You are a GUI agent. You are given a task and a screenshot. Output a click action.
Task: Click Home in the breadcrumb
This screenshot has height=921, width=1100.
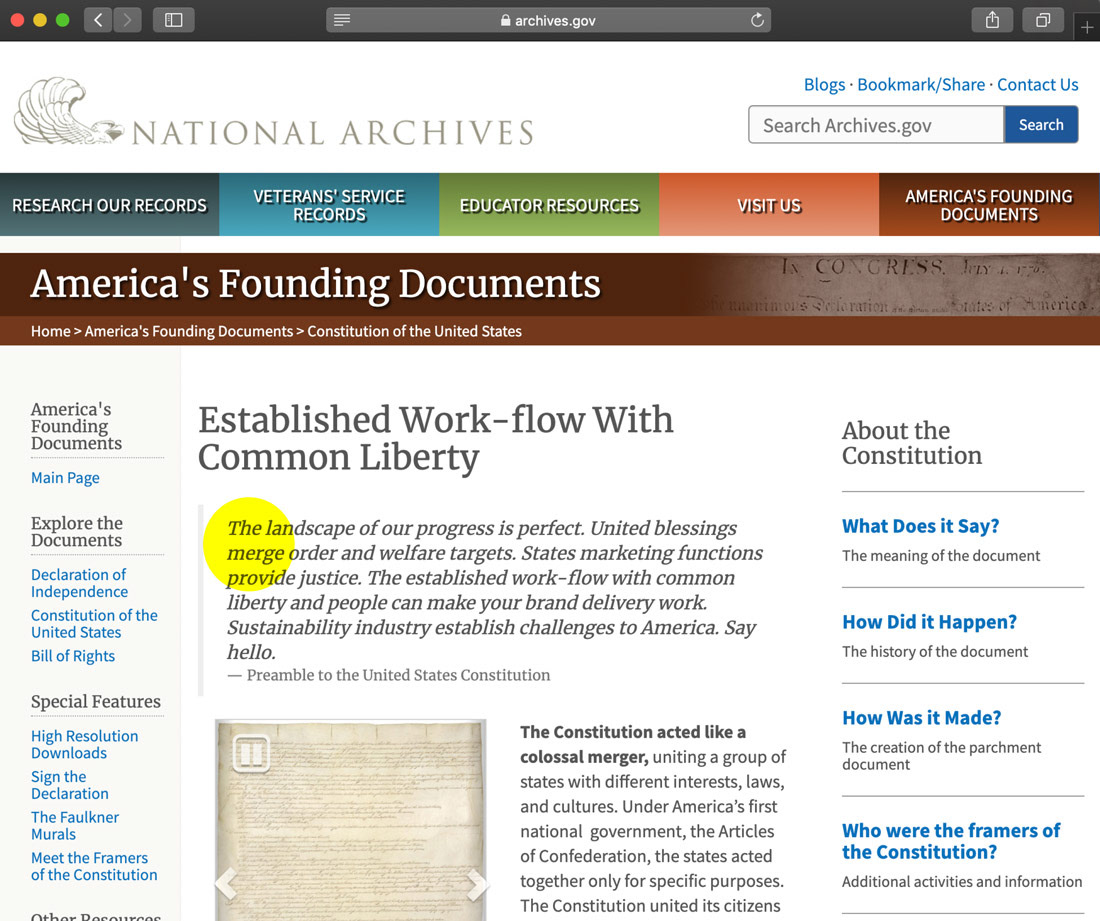click(51, 331)
